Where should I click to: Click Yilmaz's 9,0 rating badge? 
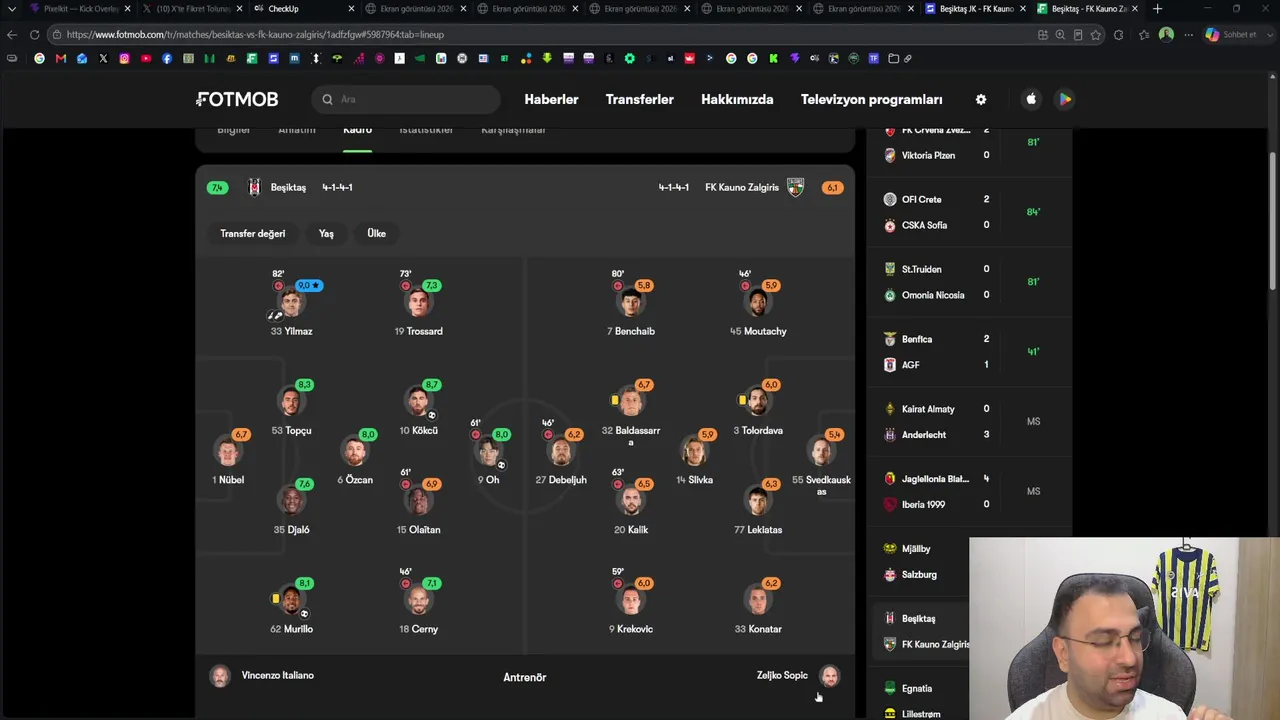tap(308, 285)
